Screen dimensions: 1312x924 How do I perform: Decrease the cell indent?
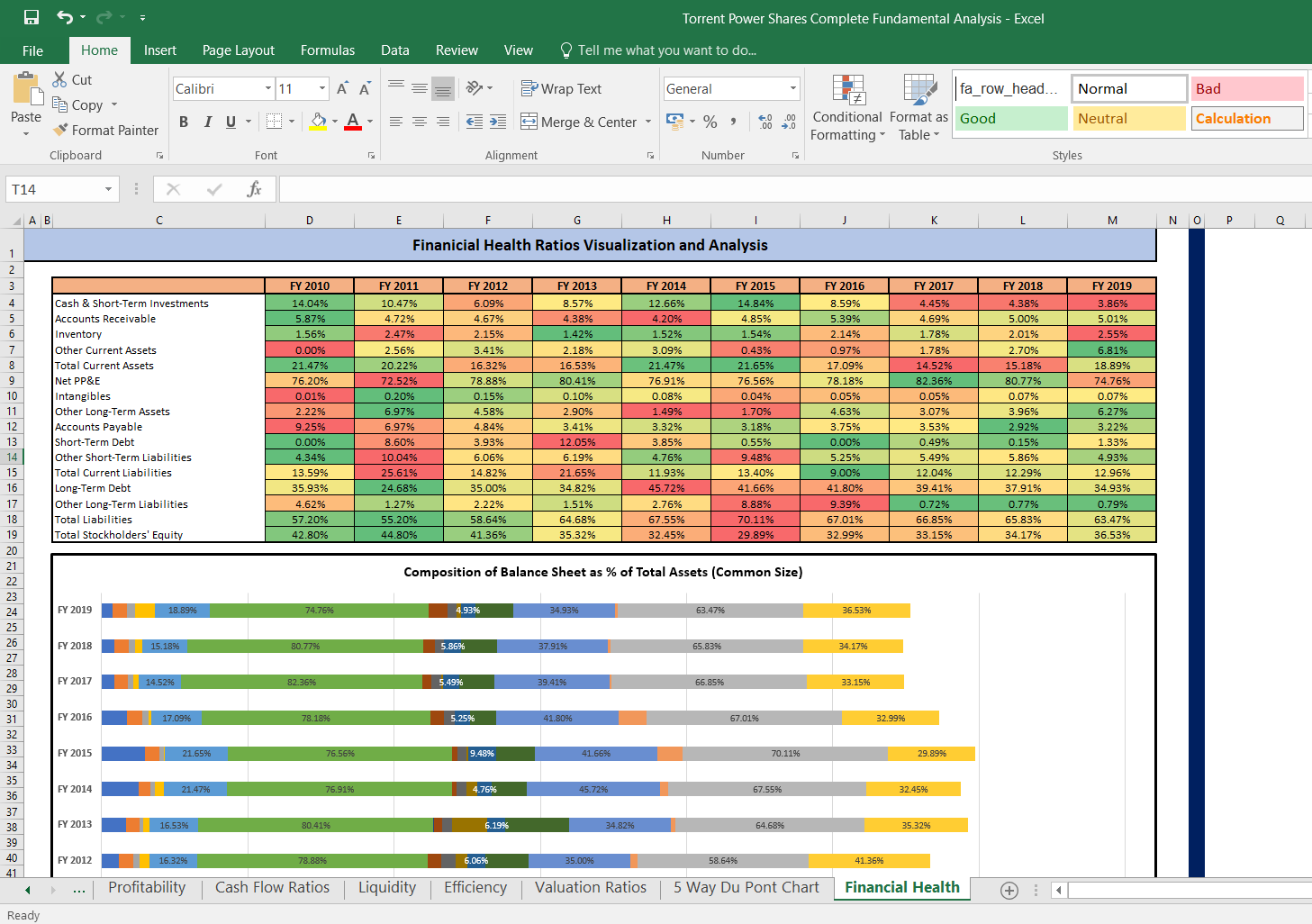pos(475,121)
